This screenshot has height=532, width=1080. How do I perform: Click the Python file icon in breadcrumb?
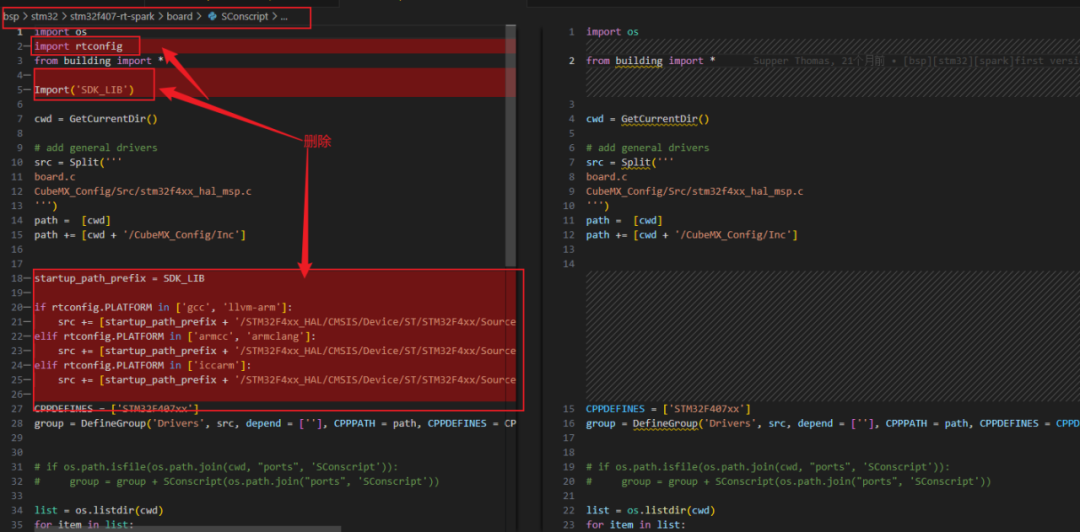[212, 17]
